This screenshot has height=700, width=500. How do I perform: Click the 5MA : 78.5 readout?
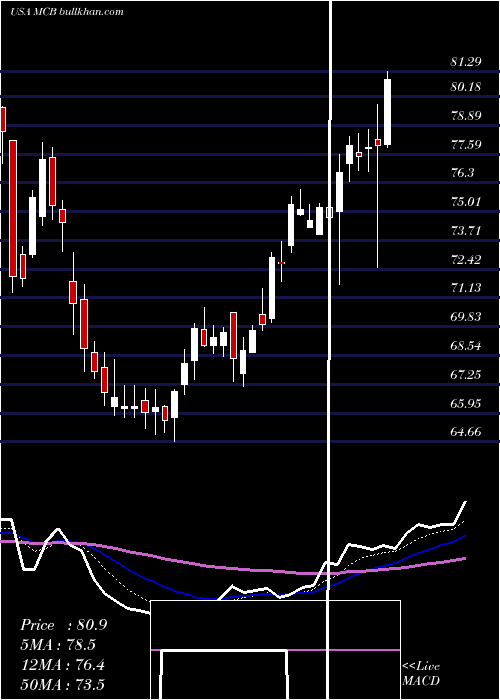58,645
